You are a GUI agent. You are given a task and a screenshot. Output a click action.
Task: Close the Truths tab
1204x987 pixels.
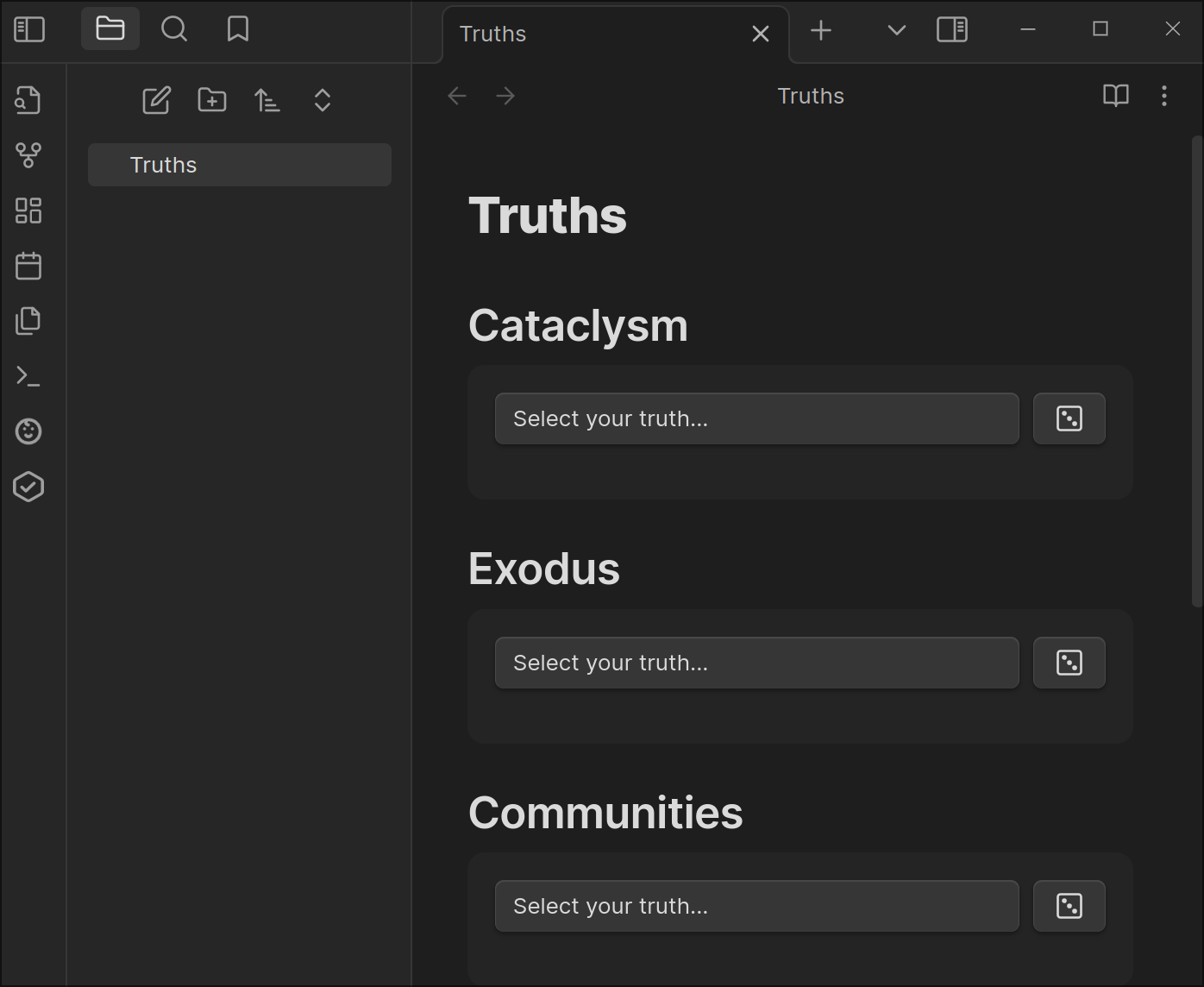click(x=761, y=34)
